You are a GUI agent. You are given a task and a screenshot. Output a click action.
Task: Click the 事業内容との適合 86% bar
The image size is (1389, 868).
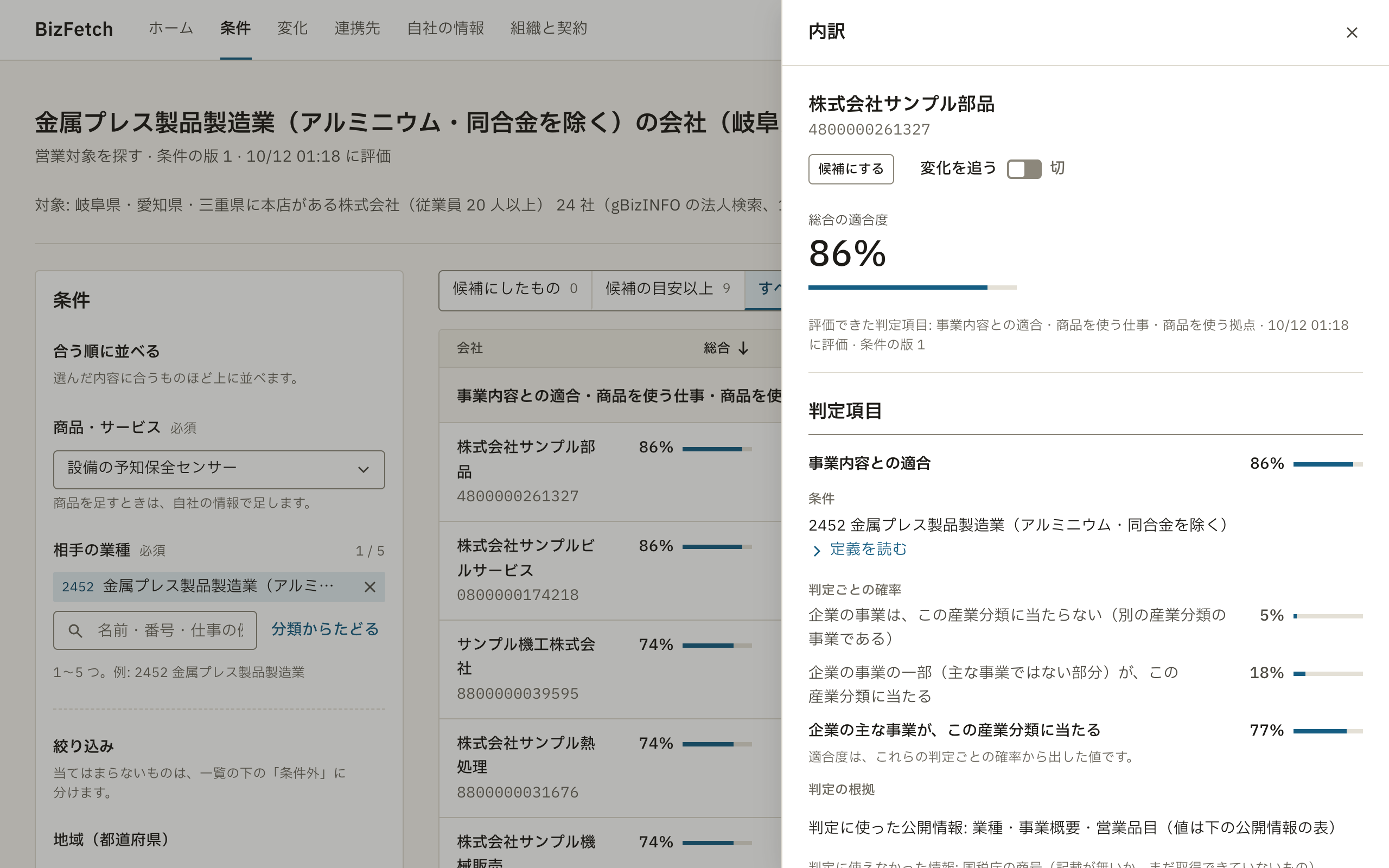1328,464
